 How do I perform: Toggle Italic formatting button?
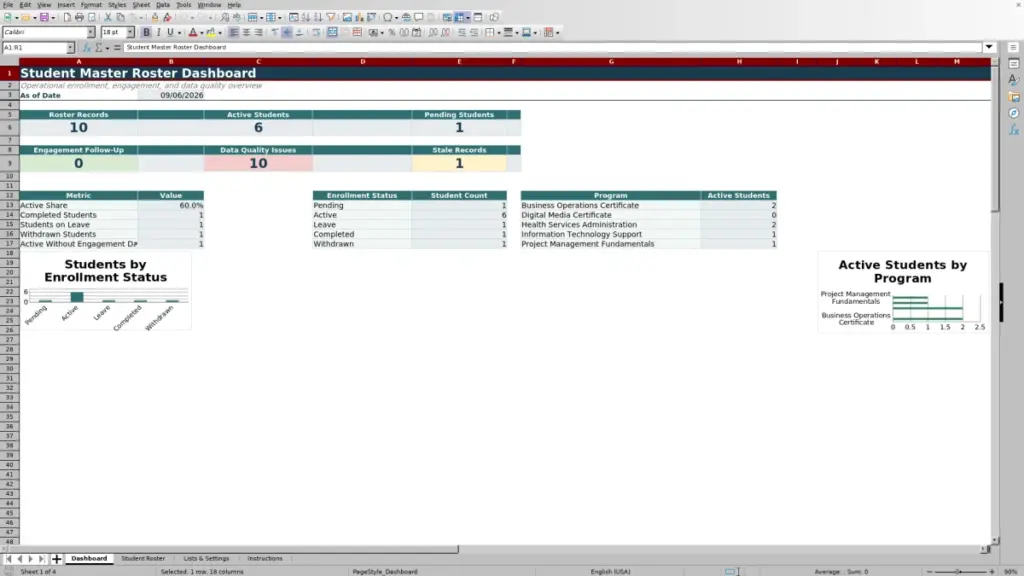pos(158,32)
